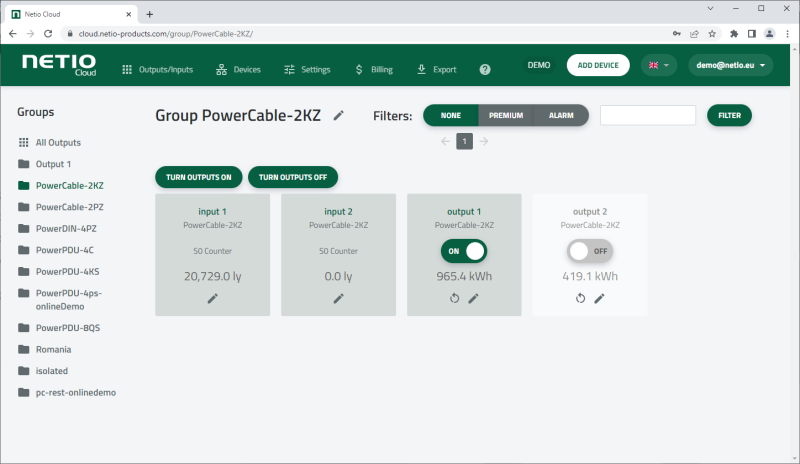Open the language flag dropdown
The image size is (800, 464).
click(x=658, y=66)
